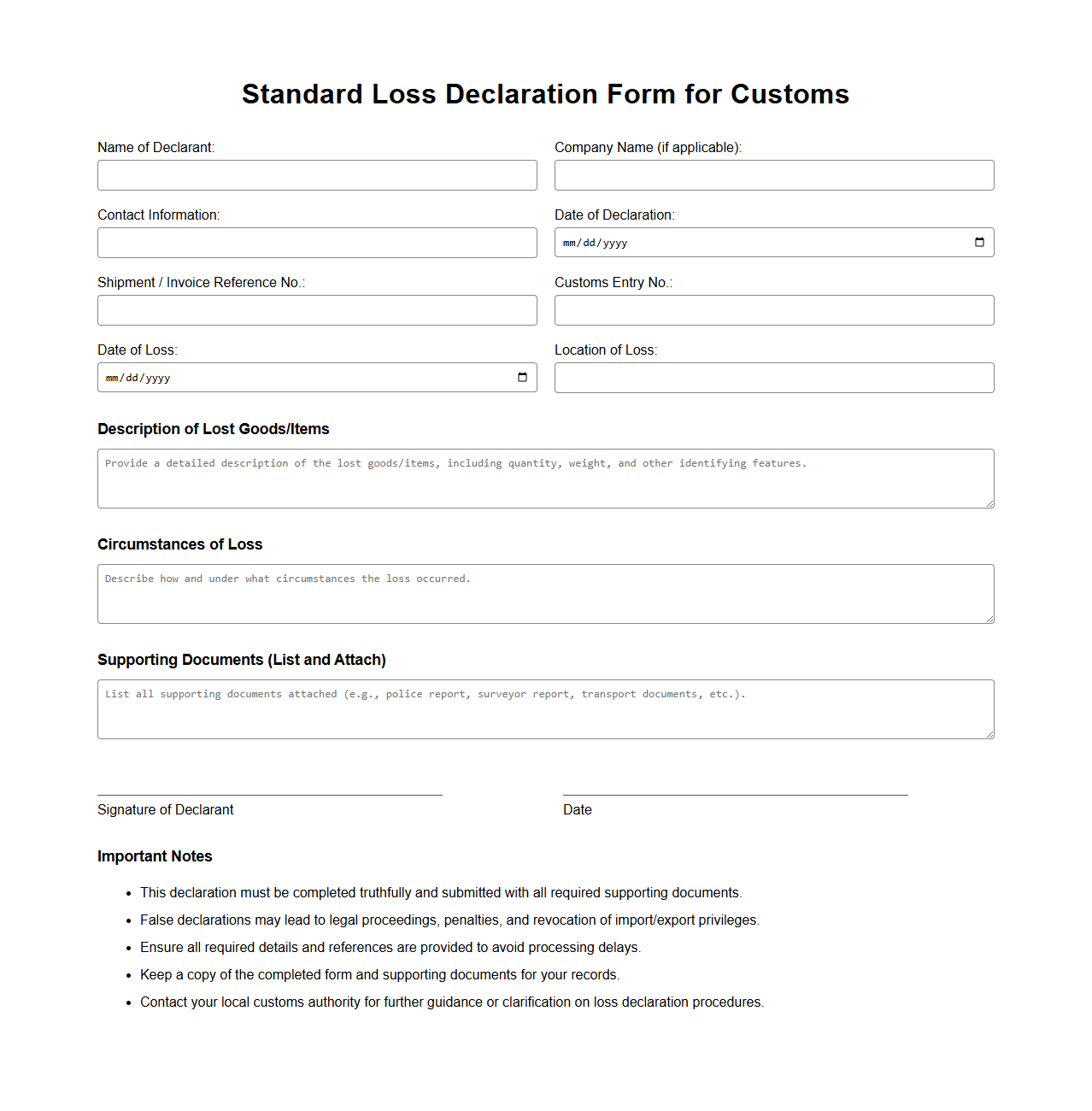Grab resize handle of Description textarea
The height and width of the screenshot is (1111, 1092).
989,503
